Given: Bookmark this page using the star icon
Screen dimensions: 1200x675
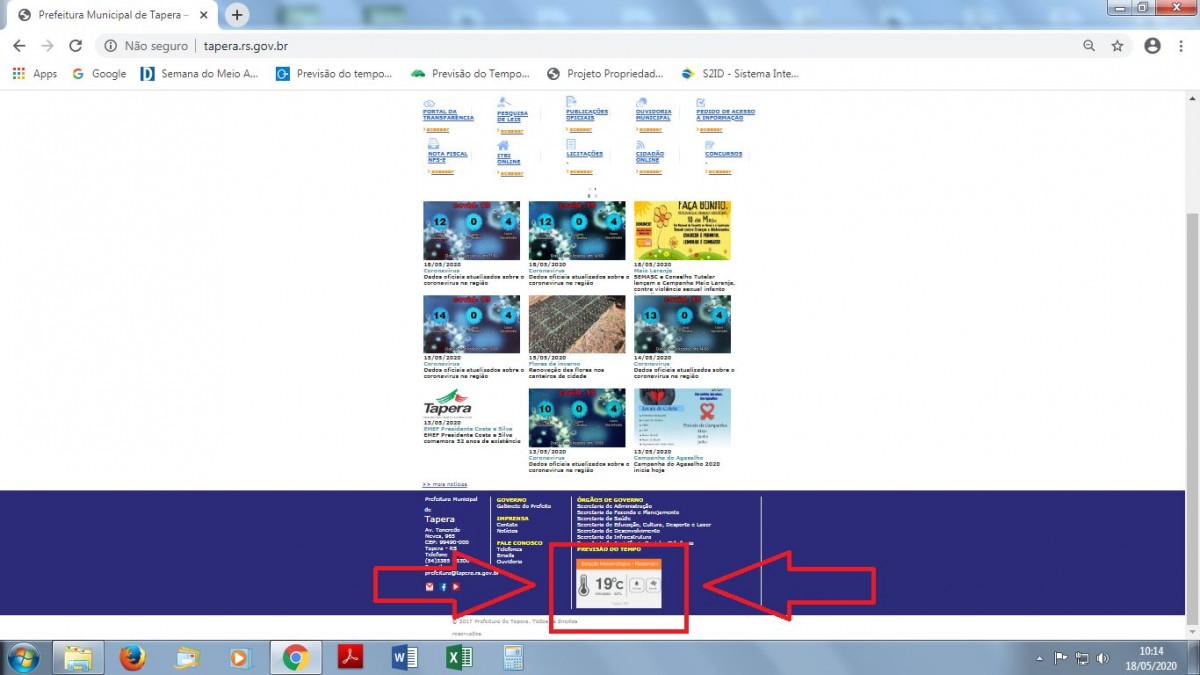Looking at the screenshot, I should 1117,46.
